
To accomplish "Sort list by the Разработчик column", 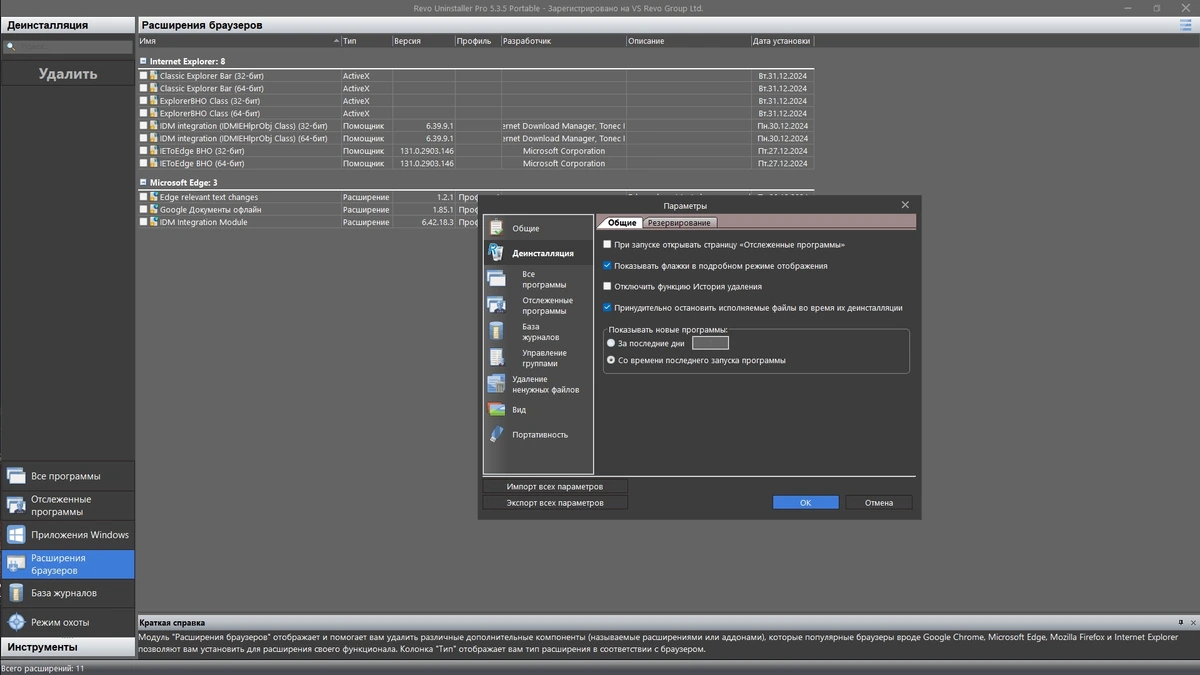I will click(563, 42).
